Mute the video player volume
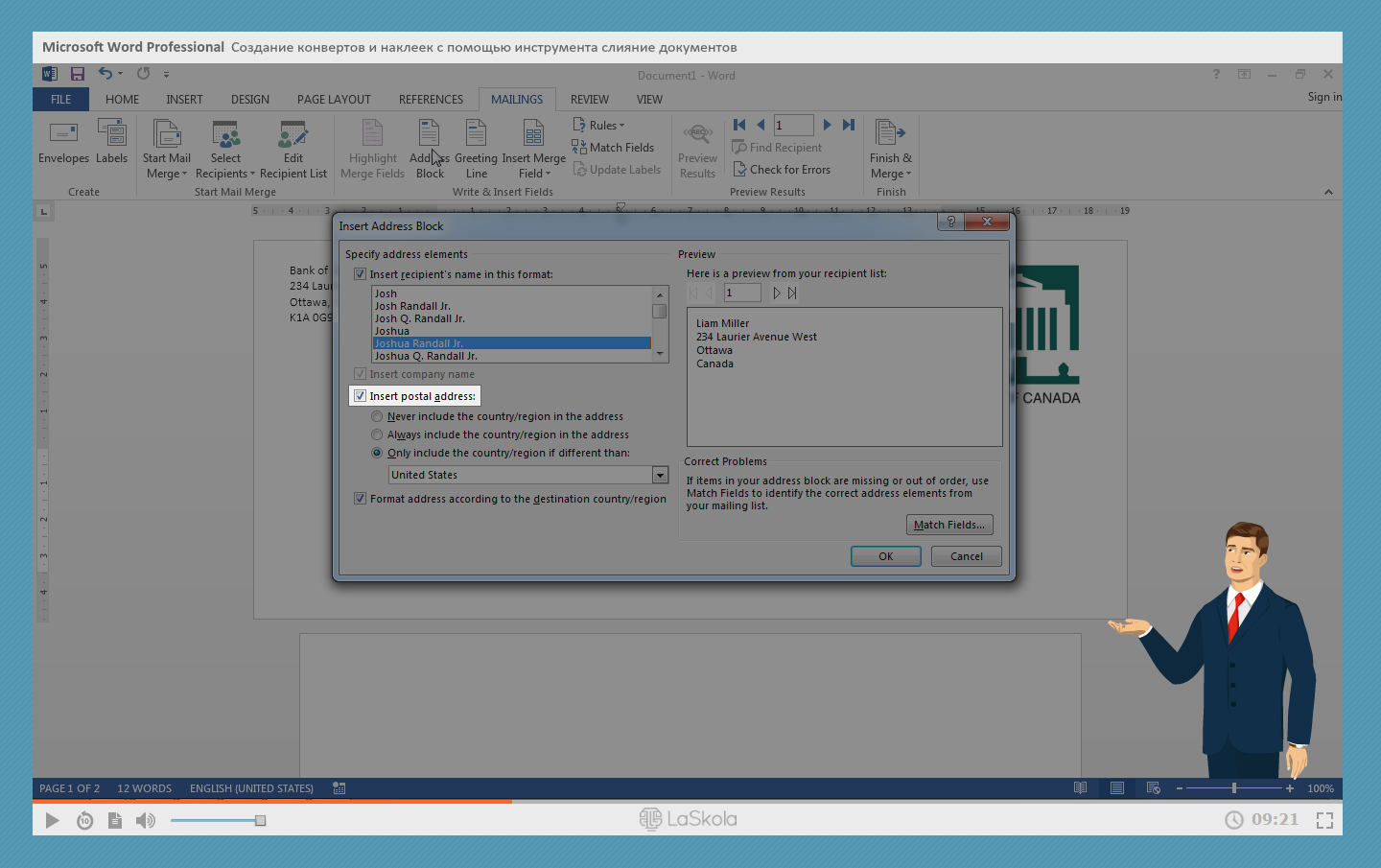 click(x=145, y=820)
